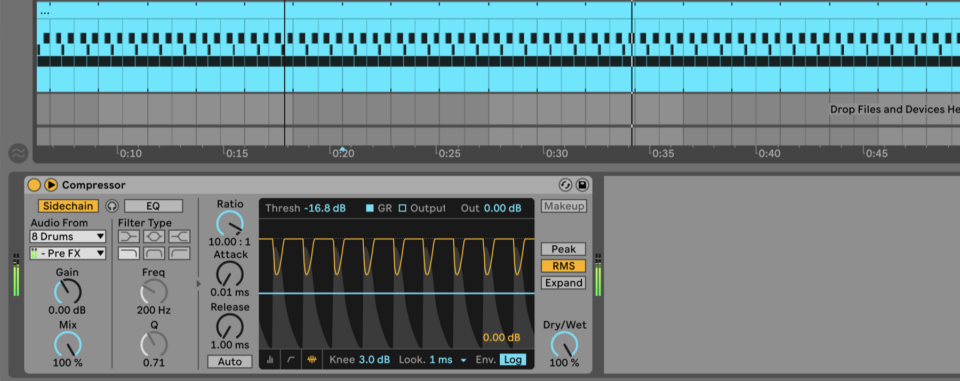Click the Release knob
Viewport: 960px width, 381px height.
click(230, 326)
